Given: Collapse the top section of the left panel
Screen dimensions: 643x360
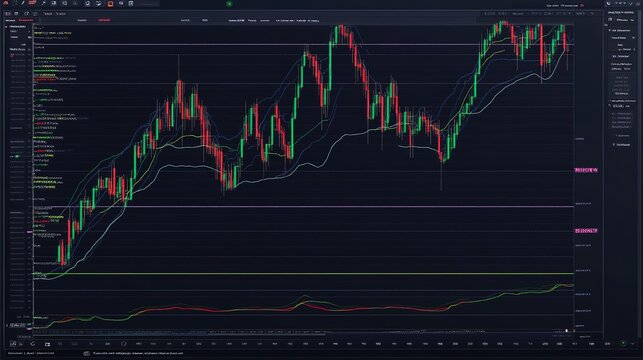Looking at the screenshot, I should pyautogui.click(x=6, y=27).
